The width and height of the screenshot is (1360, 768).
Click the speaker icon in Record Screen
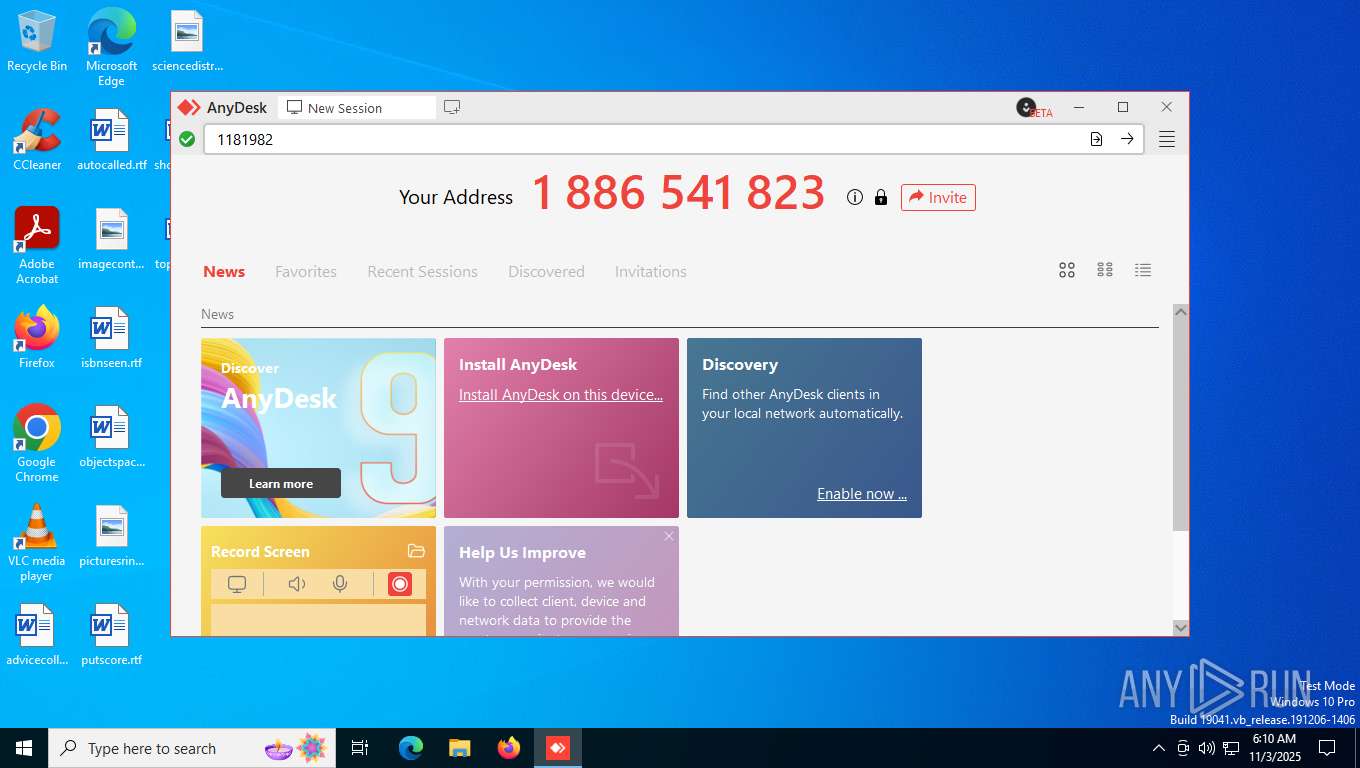pyautogui.click(x=297, y=584)
